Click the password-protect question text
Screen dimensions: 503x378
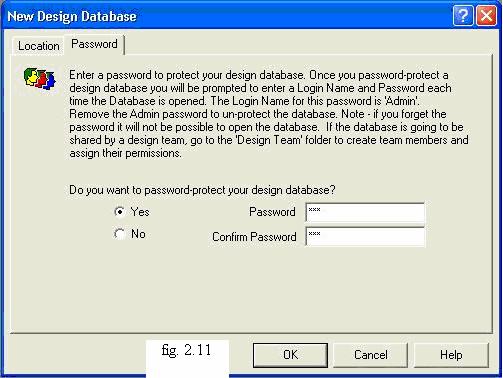(202, 190)
